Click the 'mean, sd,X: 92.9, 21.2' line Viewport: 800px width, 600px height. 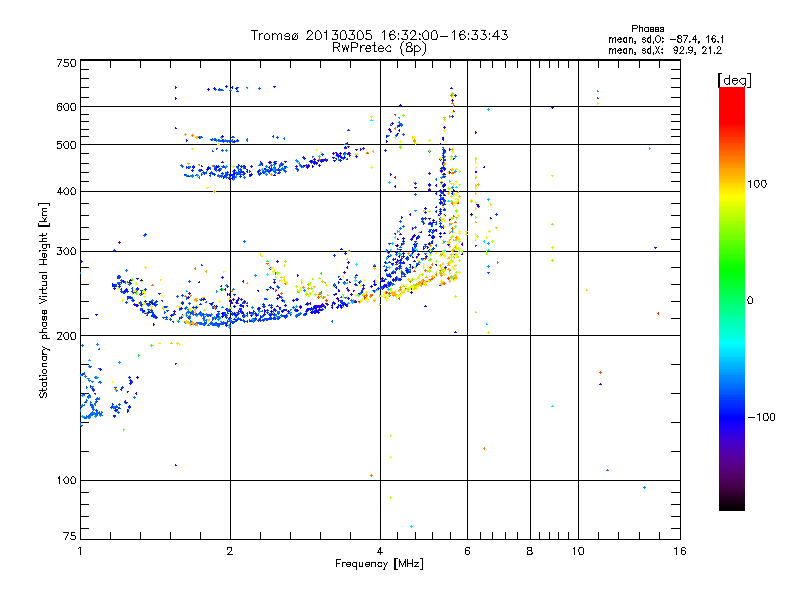pyautogui.click(x=665, y=50)
